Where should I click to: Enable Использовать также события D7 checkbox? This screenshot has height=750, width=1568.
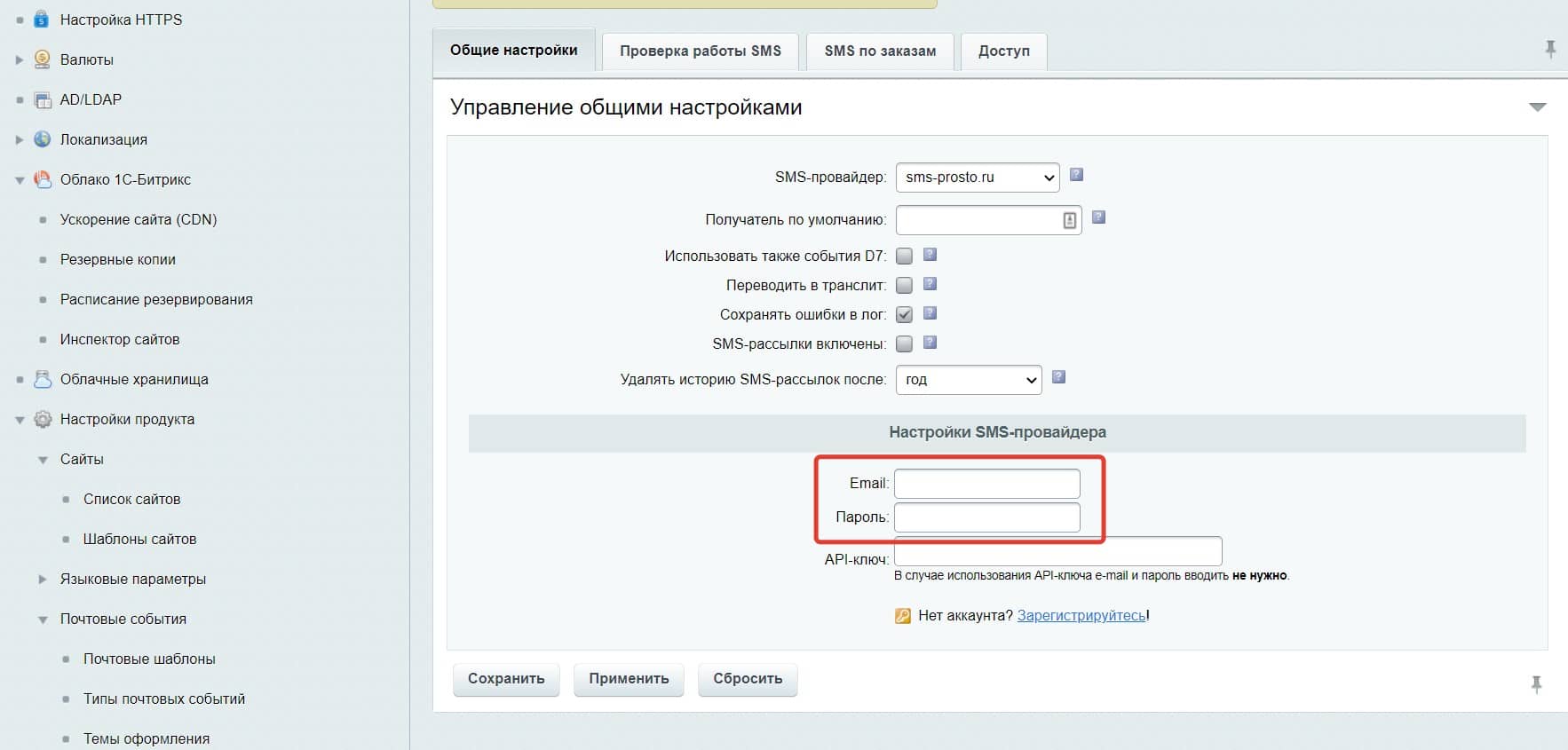904,257
